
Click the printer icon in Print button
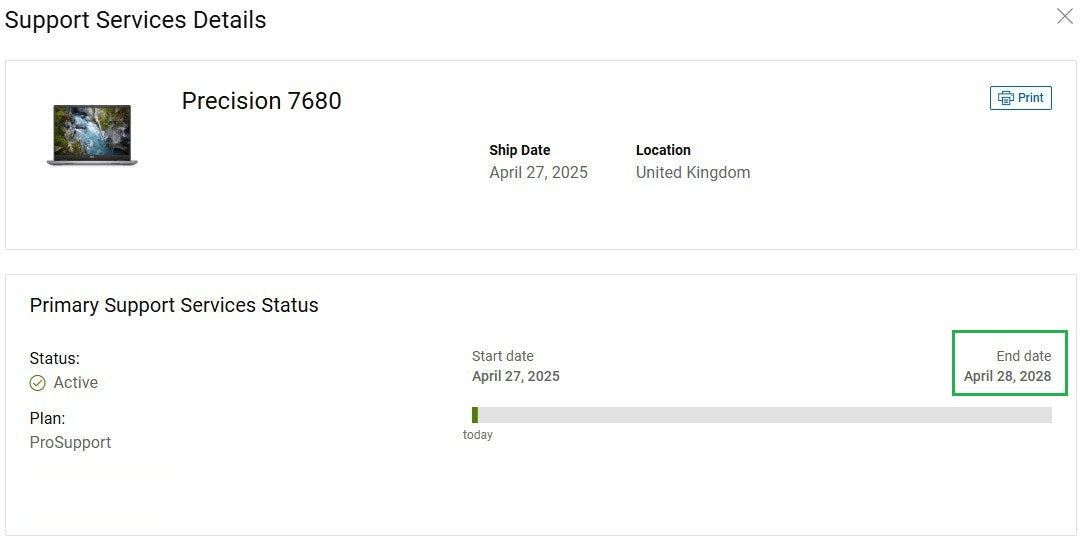[x=1006, y=98]
